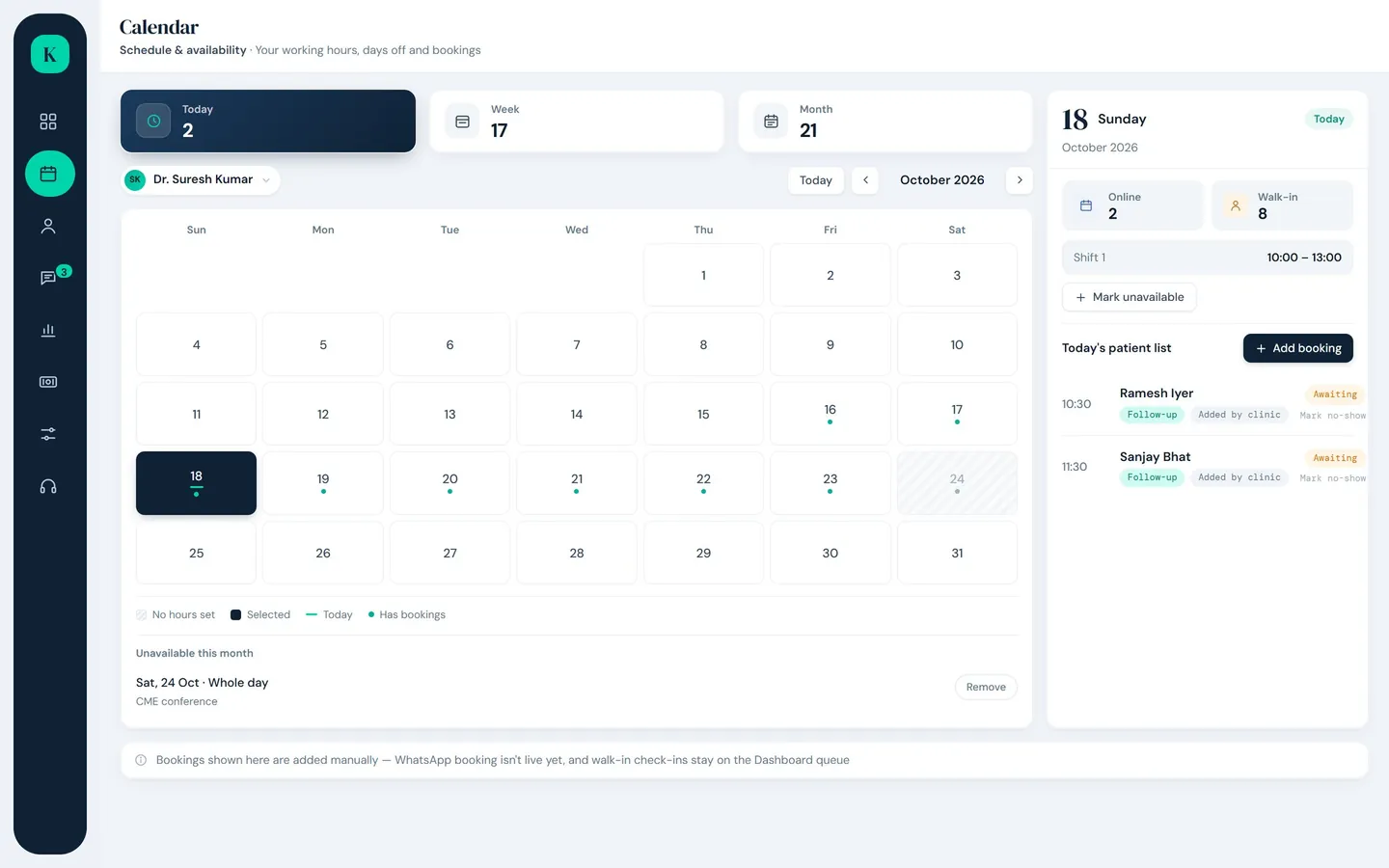Select October 24 unavailable day cell
Screen dimensions: 1389x868
[x=957, y=483]
